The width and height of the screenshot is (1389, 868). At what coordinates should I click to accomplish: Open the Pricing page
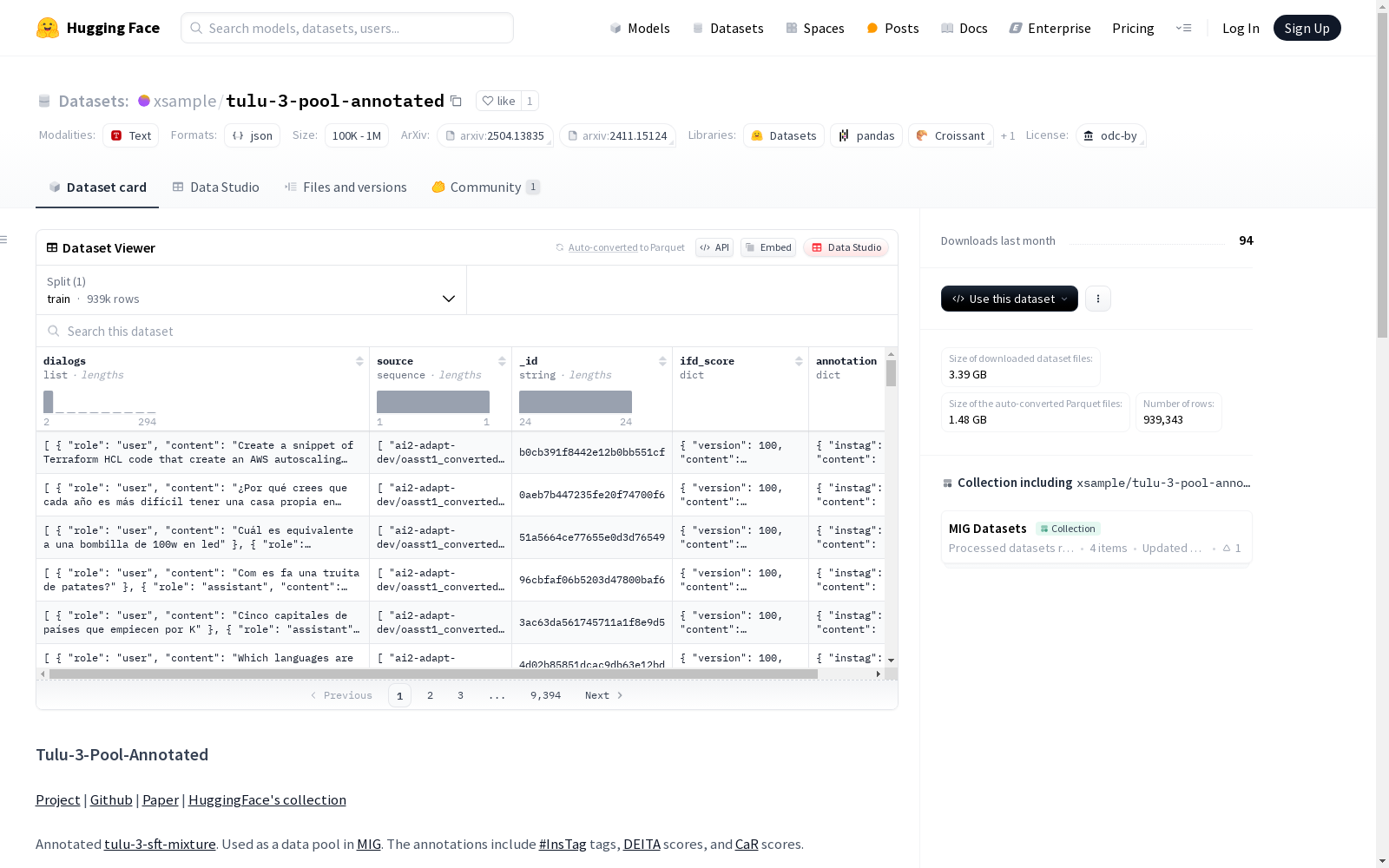click(x=1133, y=28)
